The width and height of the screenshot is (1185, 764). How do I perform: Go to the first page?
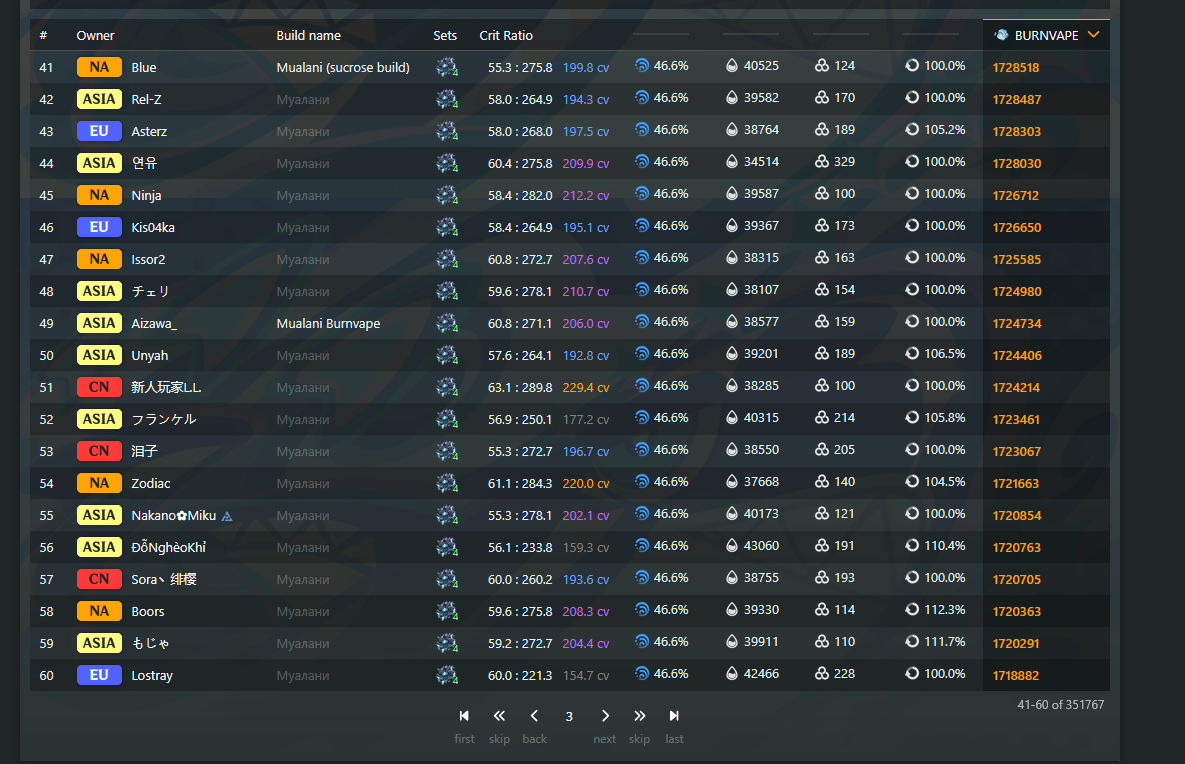coord(464,716)
